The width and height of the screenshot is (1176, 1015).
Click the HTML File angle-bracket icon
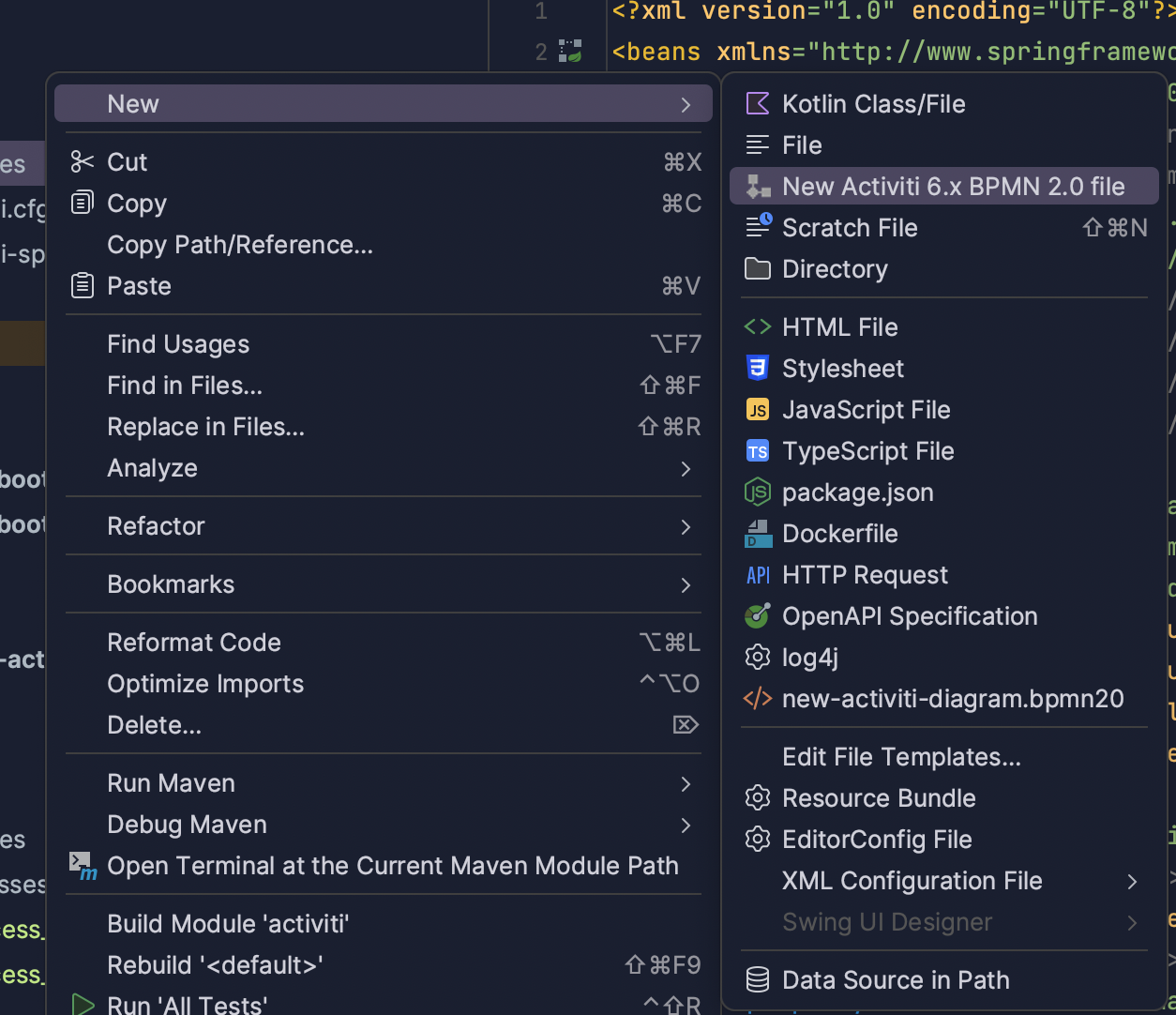click(x=758, y=326)
